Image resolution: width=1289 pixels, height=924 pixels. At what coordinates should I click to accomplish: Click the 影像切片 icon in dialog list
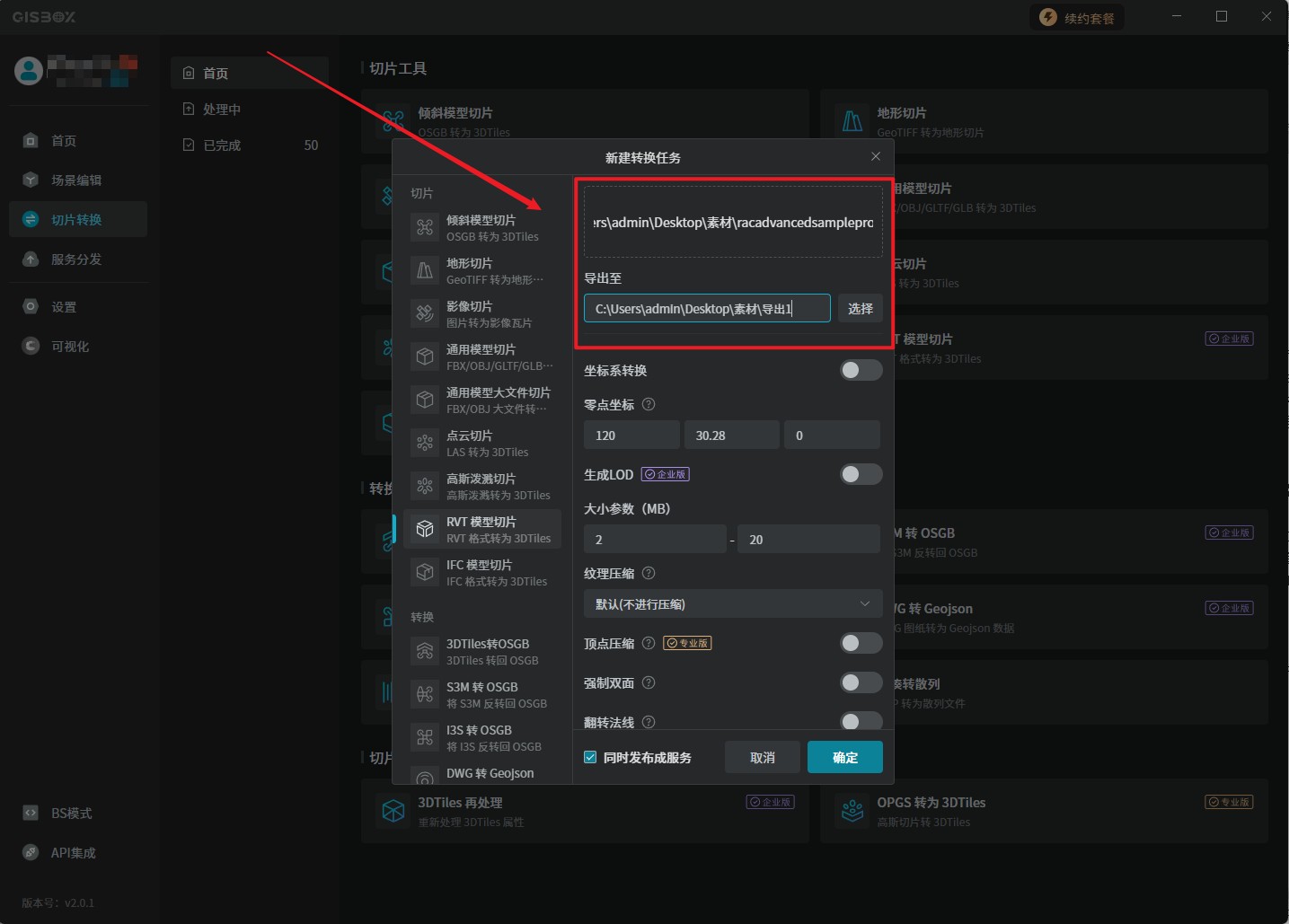point(425,313)
